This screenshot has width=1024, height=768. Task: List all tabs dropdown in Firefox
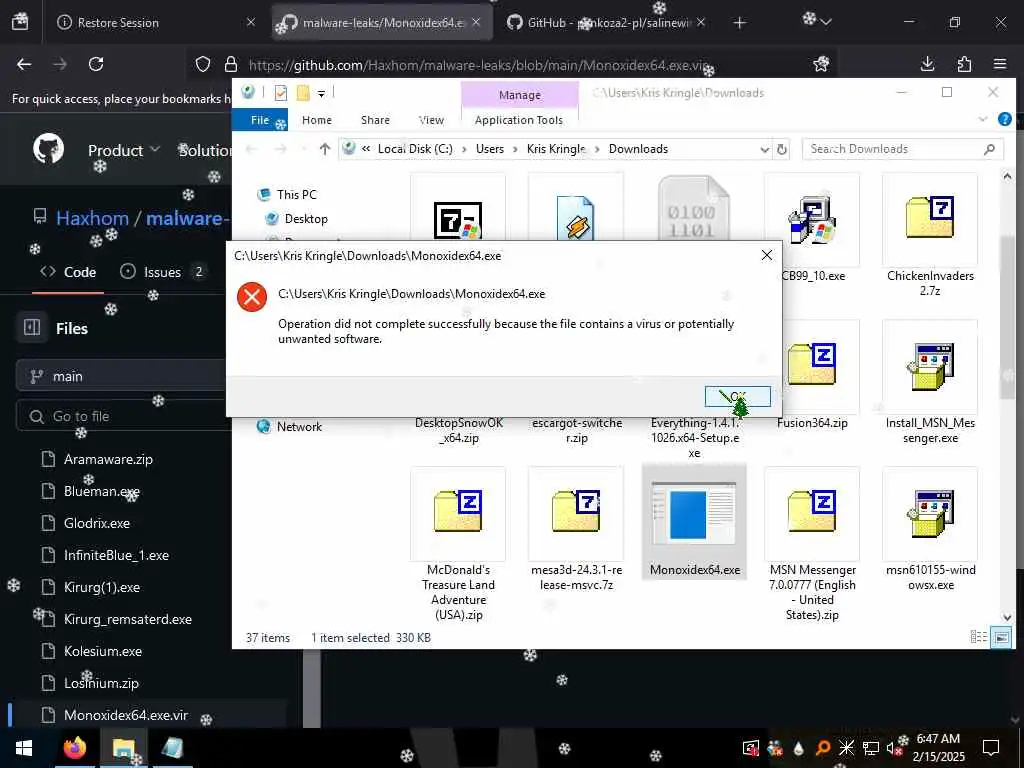point(826,22)
